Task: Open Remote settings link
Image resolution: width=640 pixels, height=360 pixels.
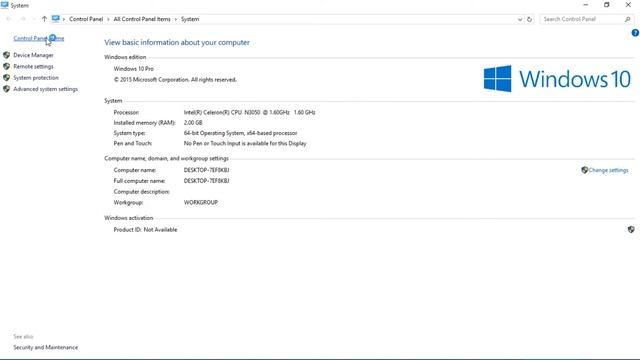Action: pyautogui.click(x=33, y=67)
